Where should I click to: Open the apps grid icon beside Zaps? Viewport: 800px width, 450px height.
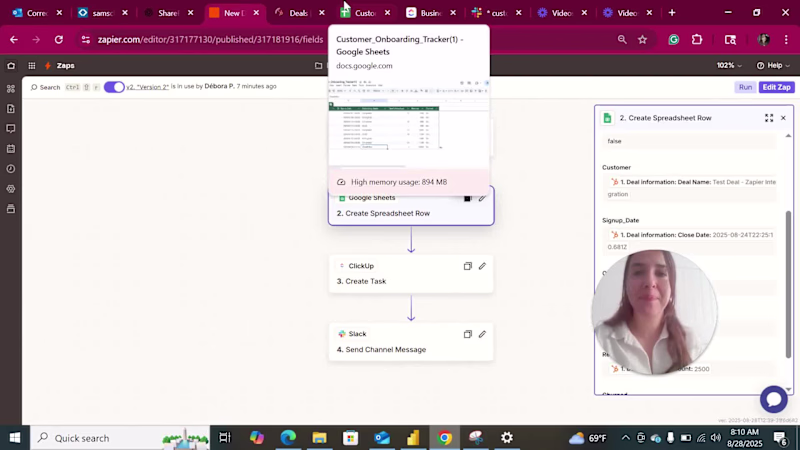point(32,66)
